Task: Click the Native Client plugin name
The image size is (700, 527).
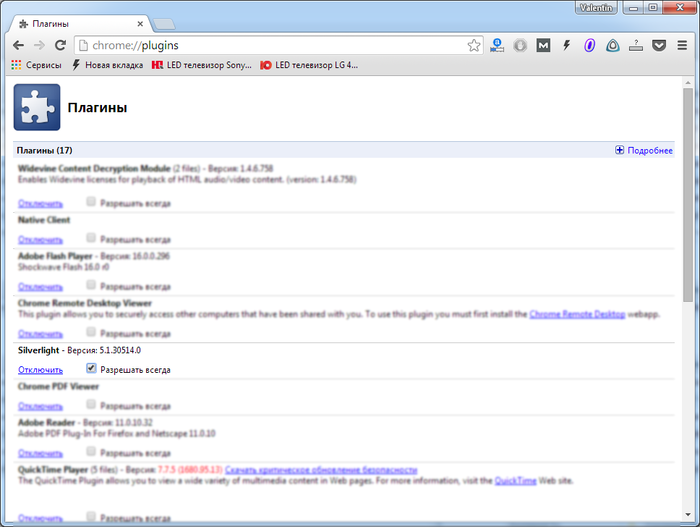Action: (44, 220)
